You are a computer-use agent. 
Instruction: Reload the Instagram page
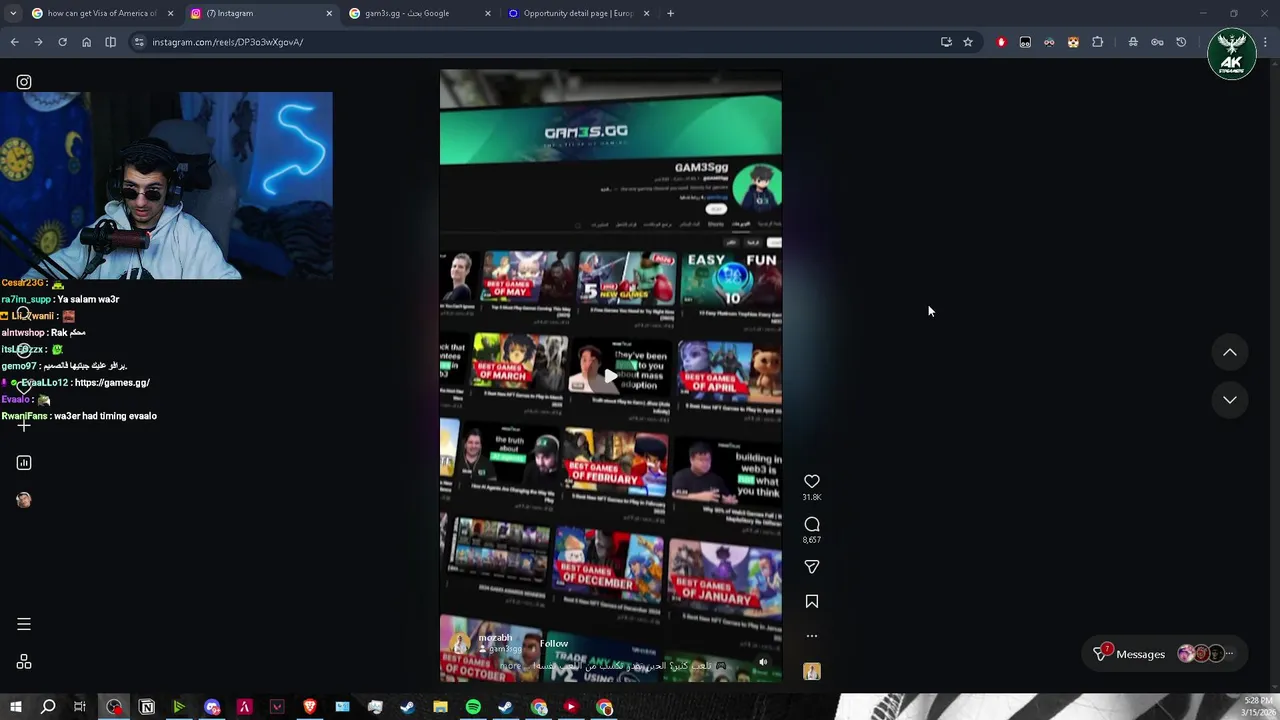tap(62, 42)
